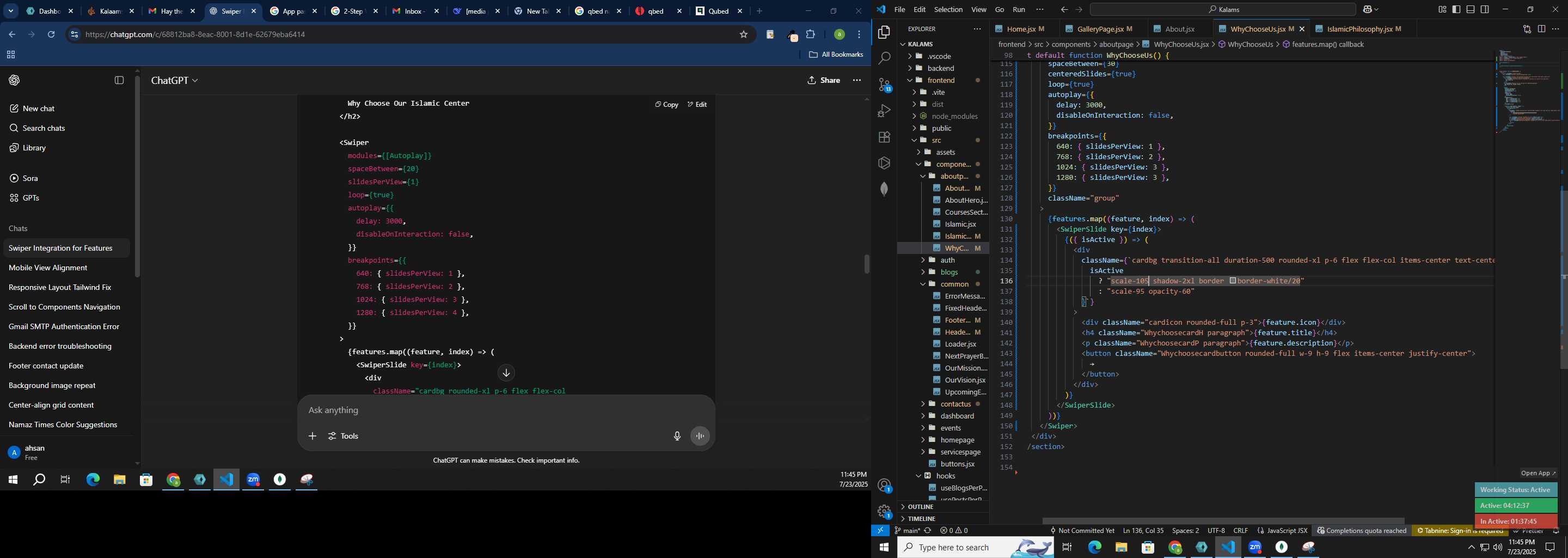This screenshot has width=1568, height=558.
Task: Open Run and Debug view icon
Action: [884, 111]
